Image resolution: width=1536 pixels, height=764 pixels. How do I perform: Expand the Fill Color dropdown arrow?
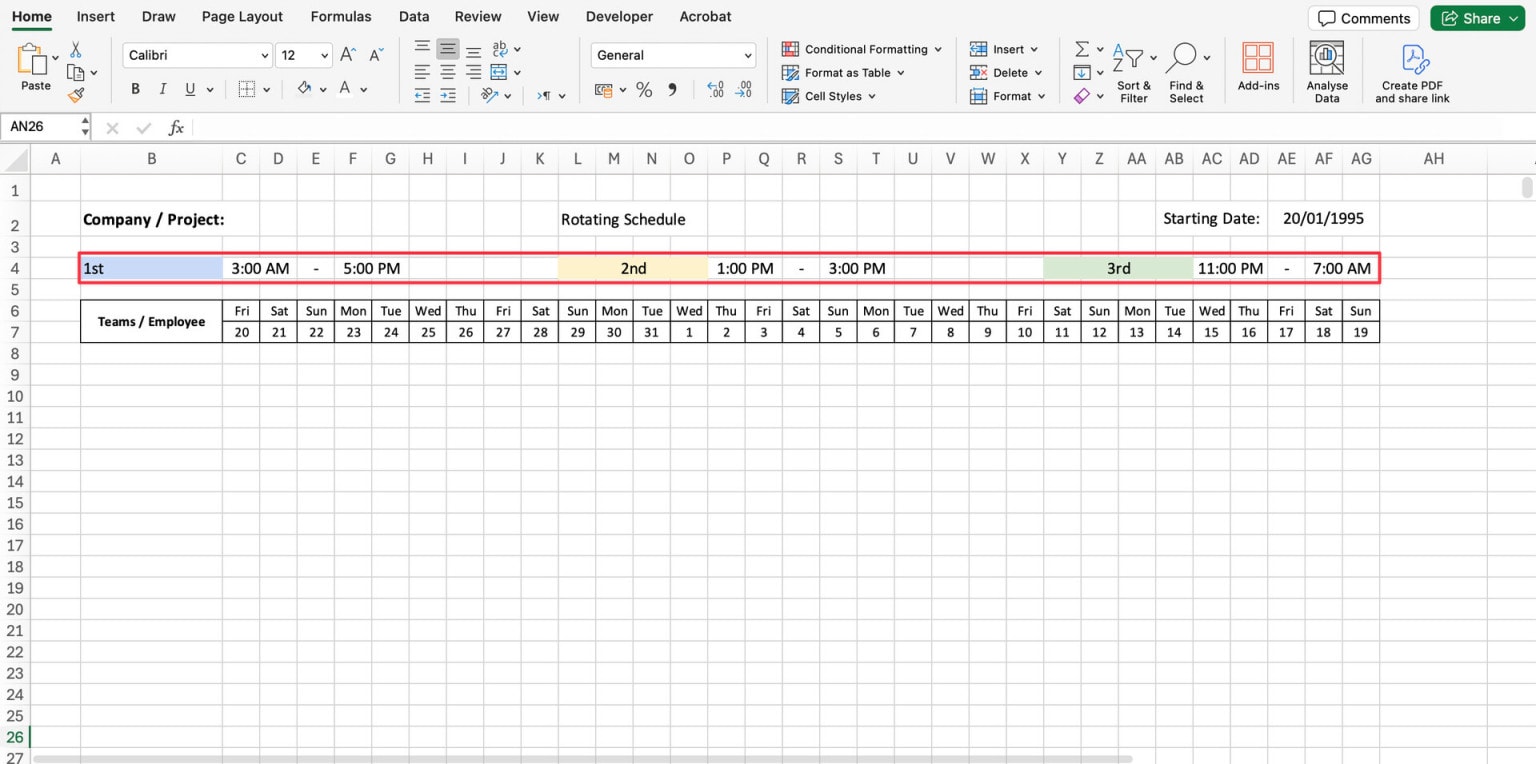pyautogui.click(x=322, y=89)
